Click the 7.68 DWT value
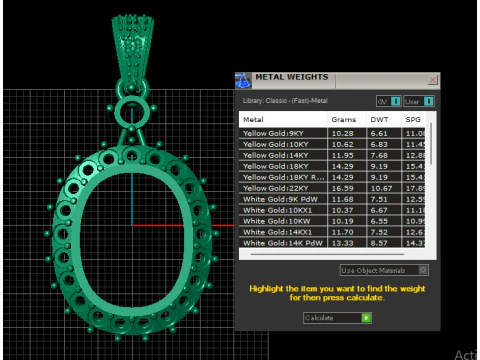 (379, 155)
